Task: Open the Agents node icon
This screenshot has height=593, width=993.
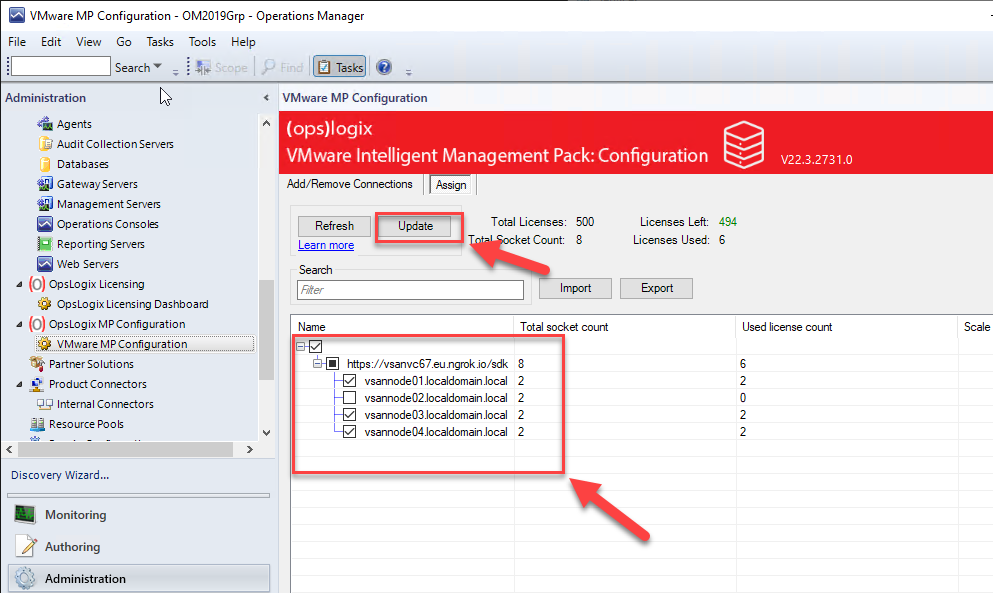Action: pyautogui.click(x=44, y=124)
